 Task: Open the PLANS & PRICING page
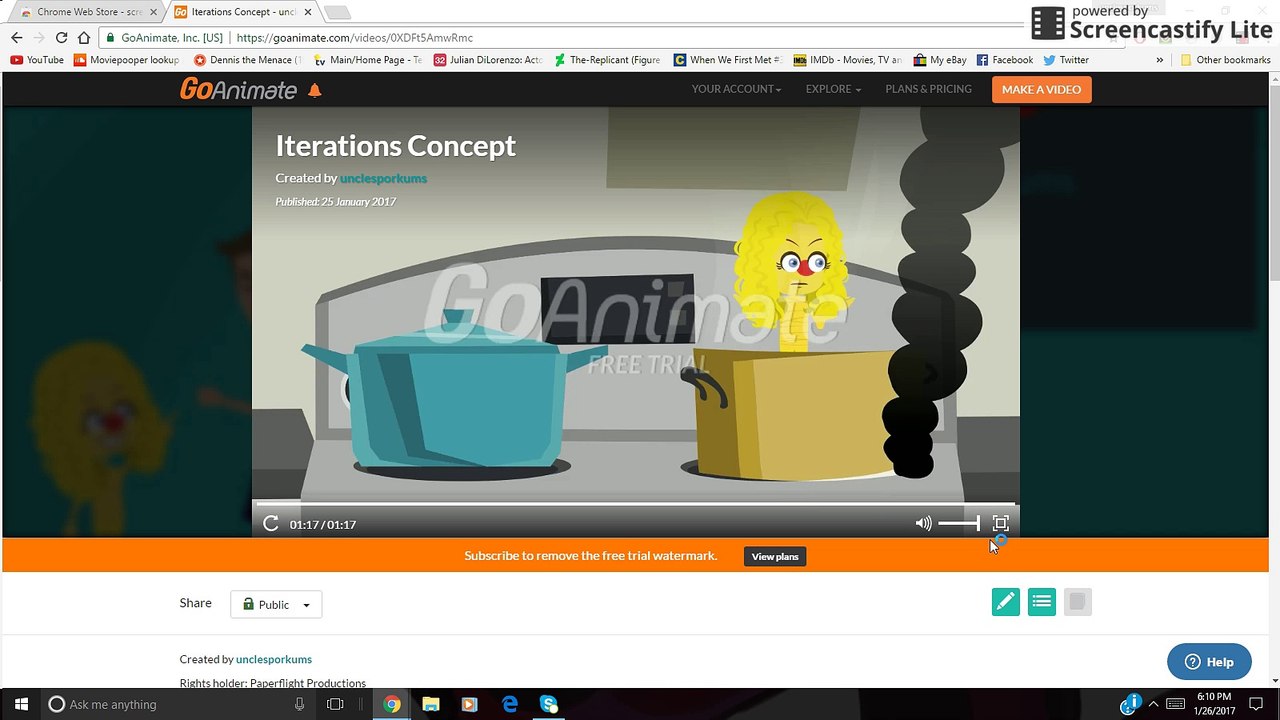(x=928, y=89)
